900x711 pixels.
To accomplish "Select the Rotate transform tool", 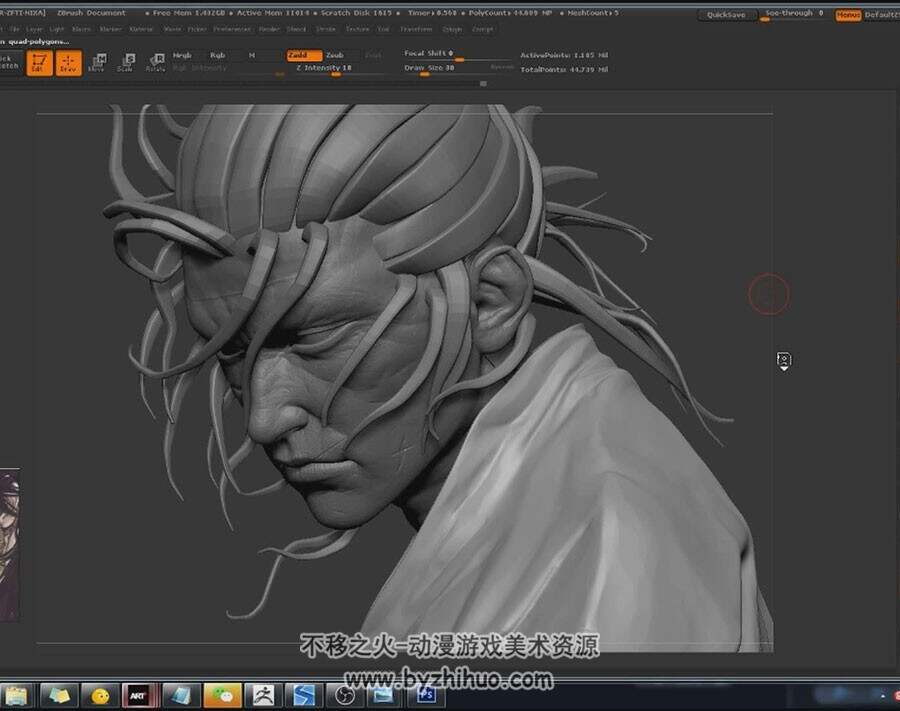I will 156,63.
